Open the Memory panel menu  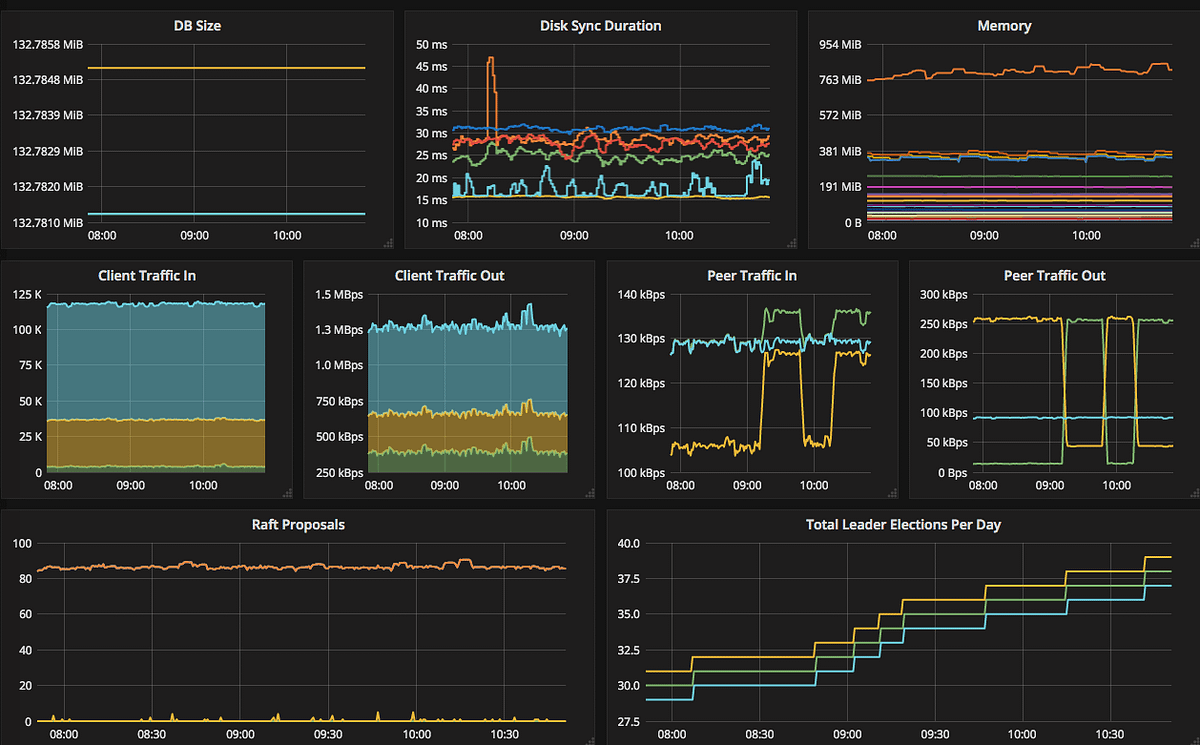(1004, 25)
